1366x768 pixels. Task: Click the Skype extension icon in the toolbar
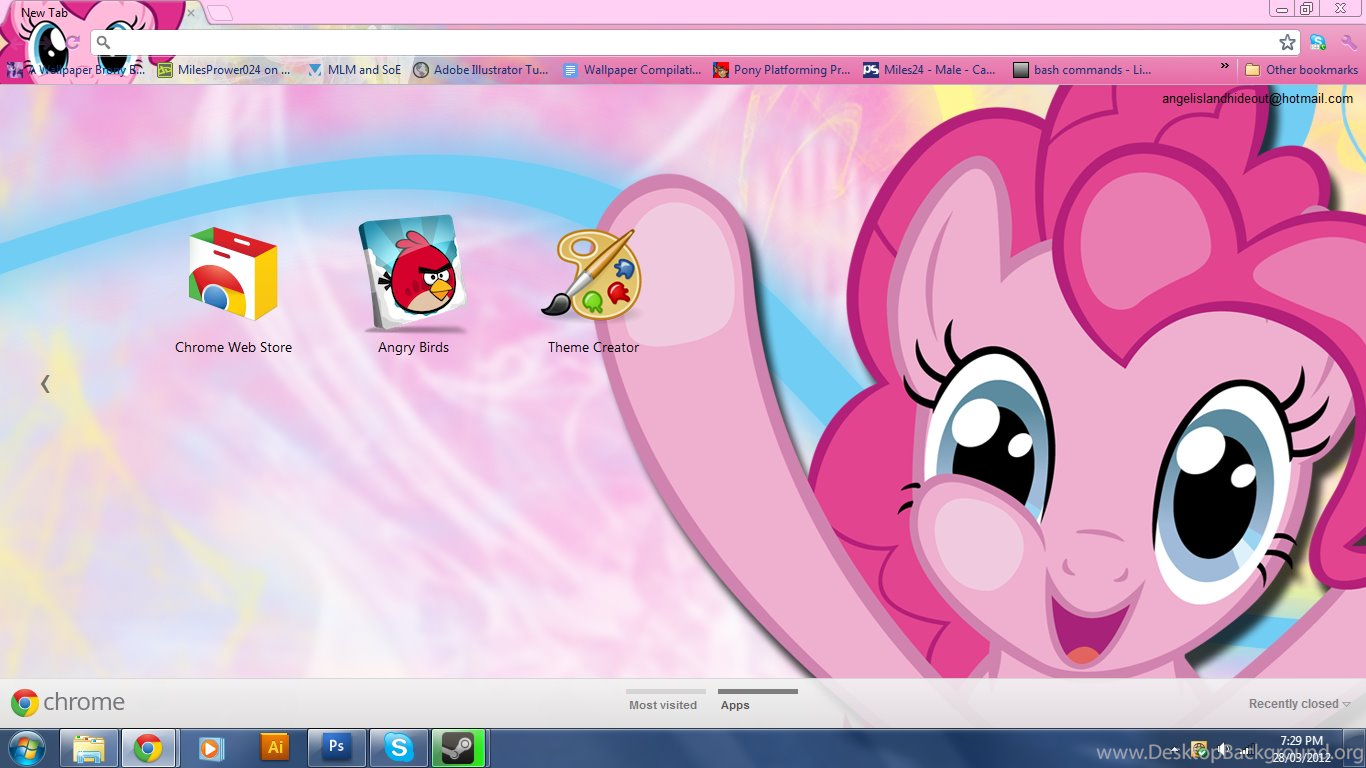[1318, 42]
